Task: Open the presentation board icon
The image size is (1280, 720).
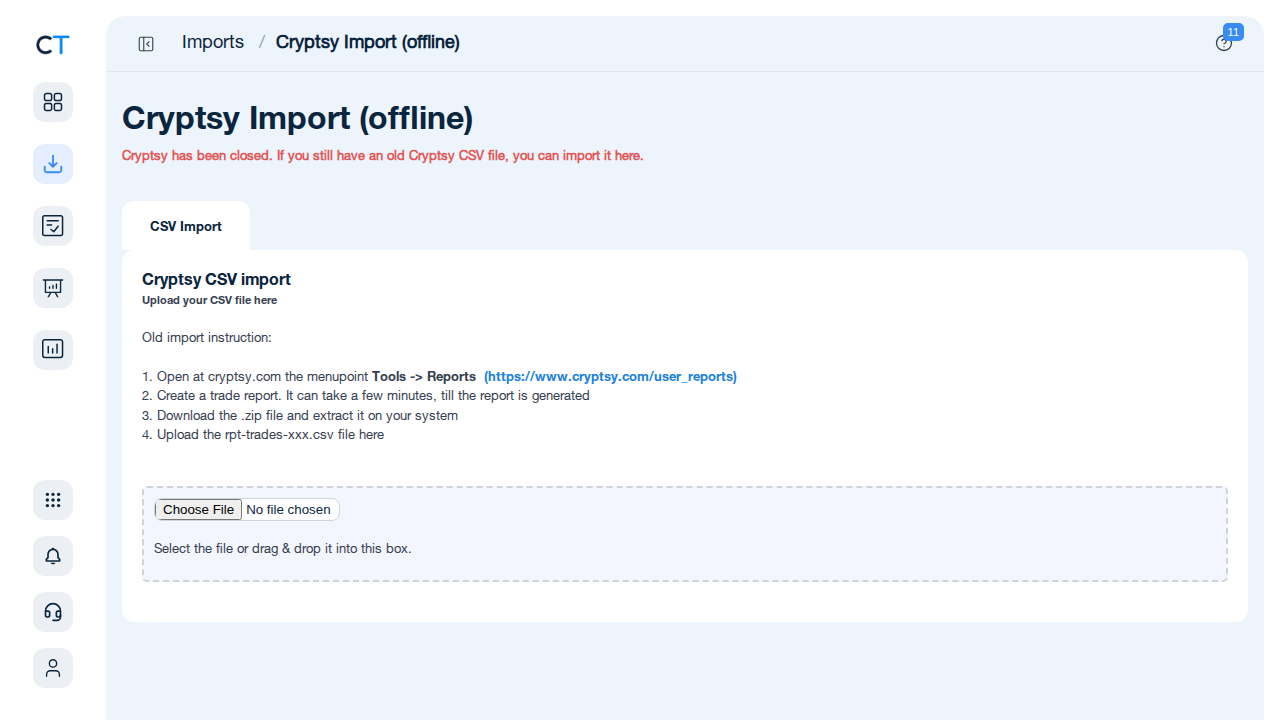Action: pyautogui.click(x=53, y=288)
